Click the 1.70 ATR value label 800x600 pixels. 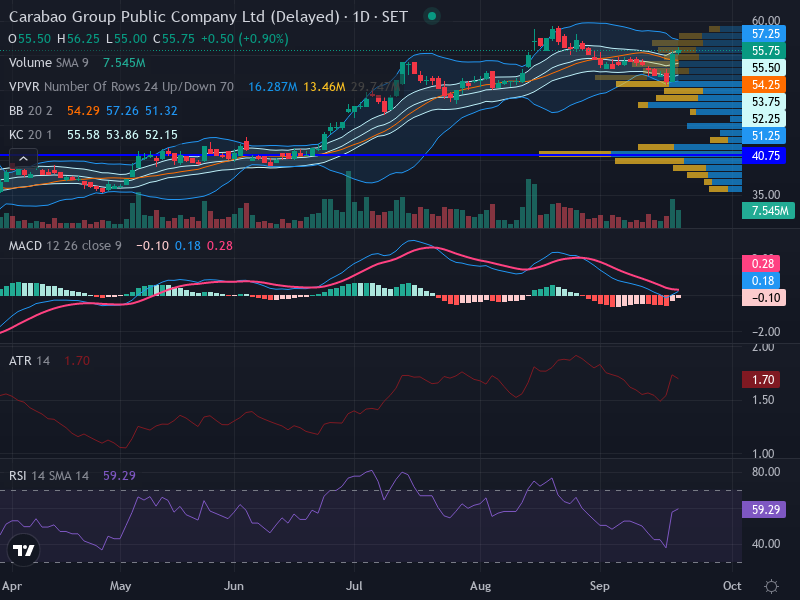[761, 380]
